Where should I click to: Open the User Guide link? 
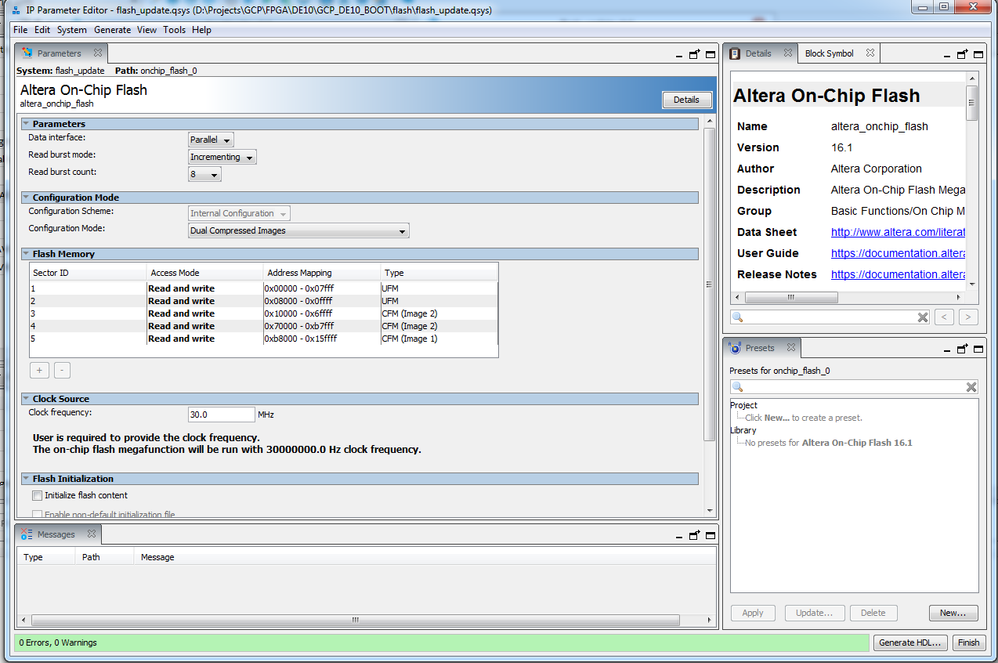[897, 253]
